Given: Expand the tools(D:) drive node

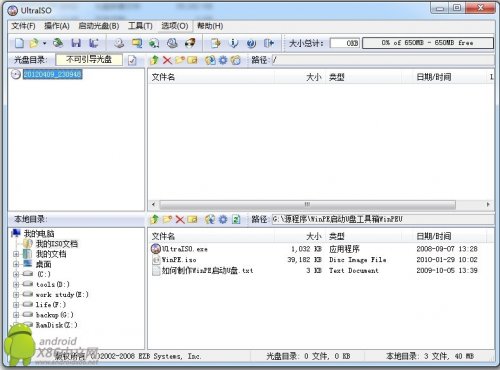Looking at the screenshot, I should click(x=16, y=284).
